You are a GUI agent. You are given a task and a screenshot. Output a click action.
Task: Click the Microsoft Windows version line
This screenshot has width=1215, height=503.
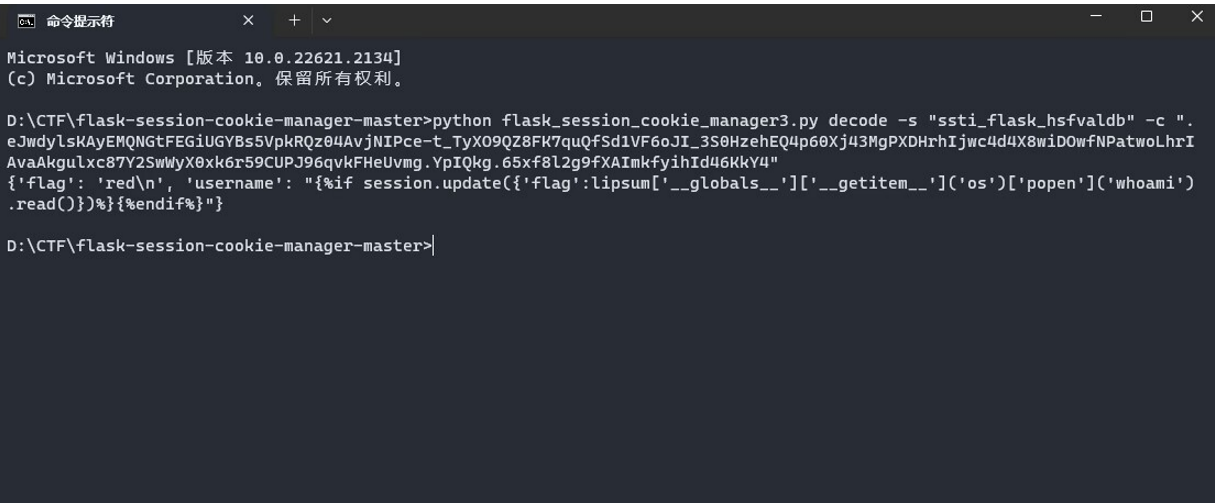pos(204,58)
